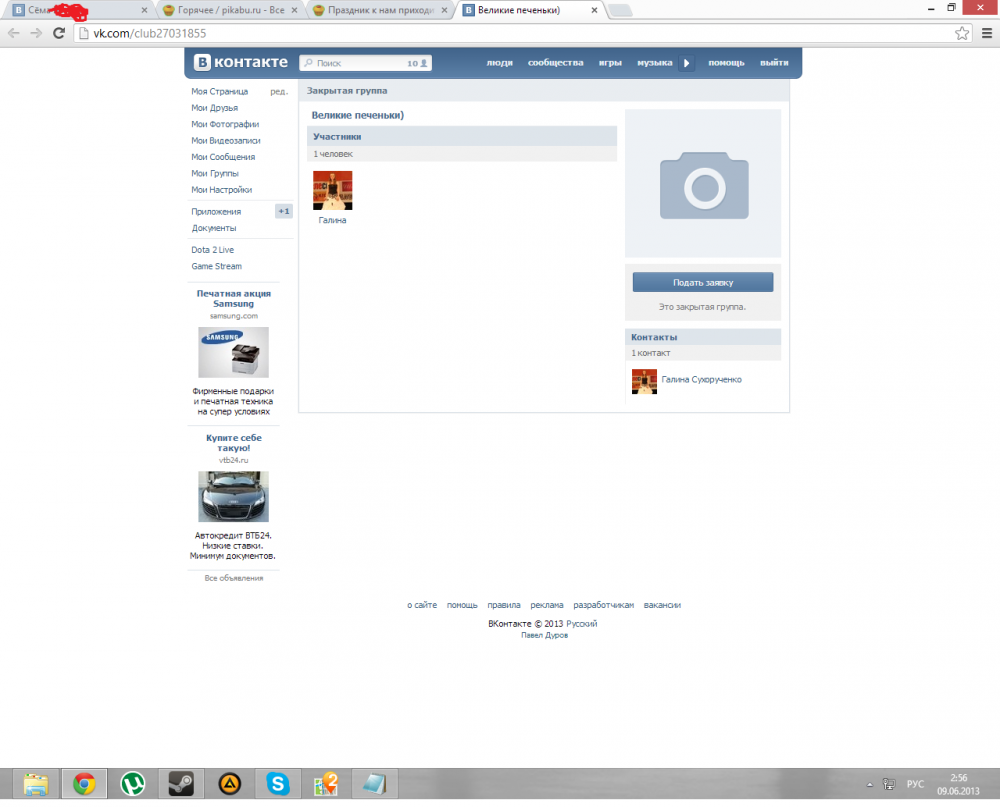Open the Галина Сухорученко contact link
1000x807 pixels.
702,380
